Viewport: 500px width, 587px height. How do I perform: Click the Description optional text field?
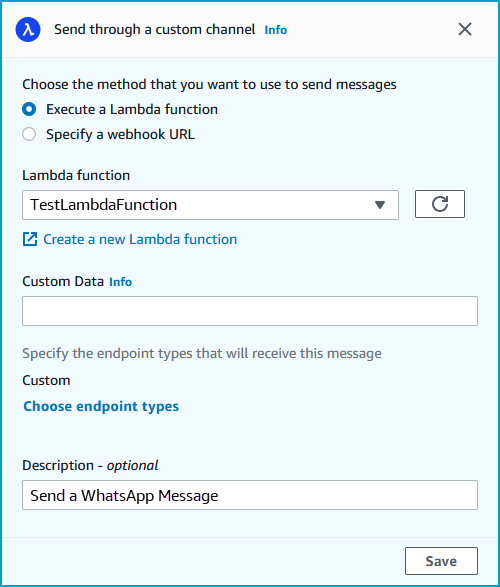pyautogui.click(x=250, y=495)
